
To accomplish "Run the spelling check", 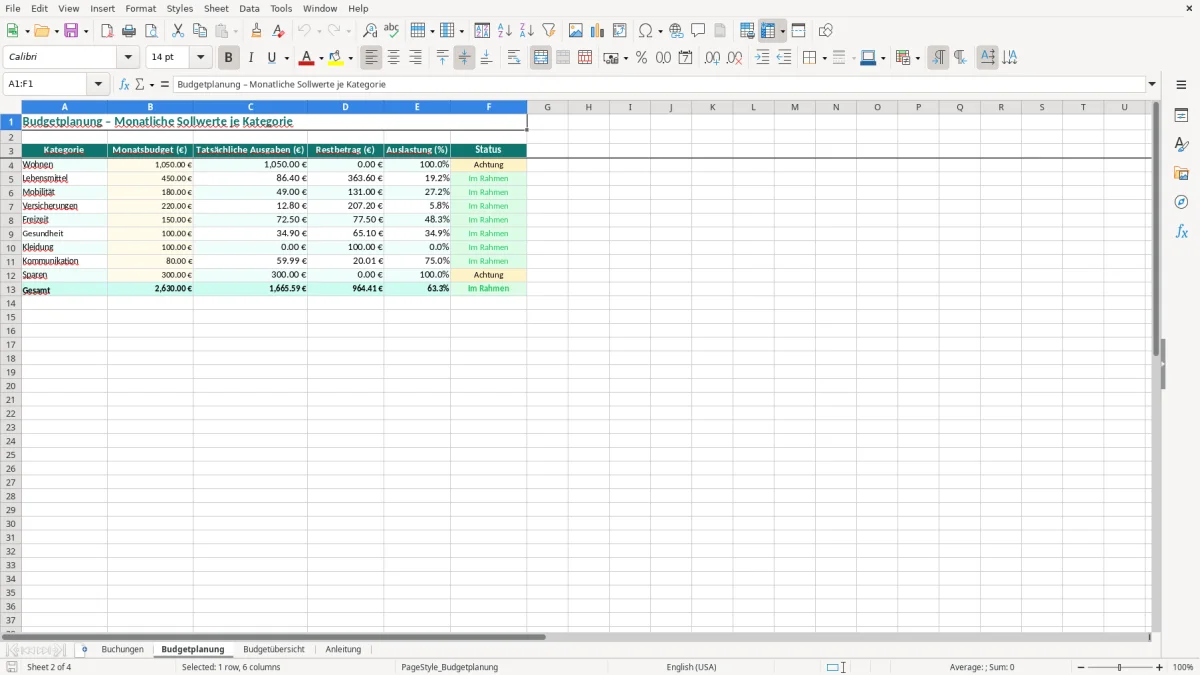I will pyautogui.click(x=392, y=31).
